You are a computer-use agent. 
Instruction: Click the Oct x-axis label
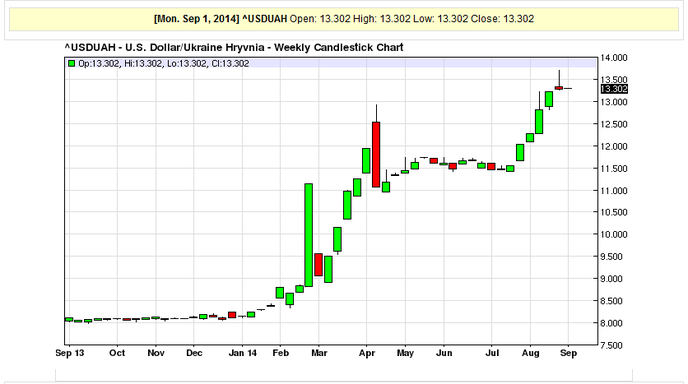(117, 353)
